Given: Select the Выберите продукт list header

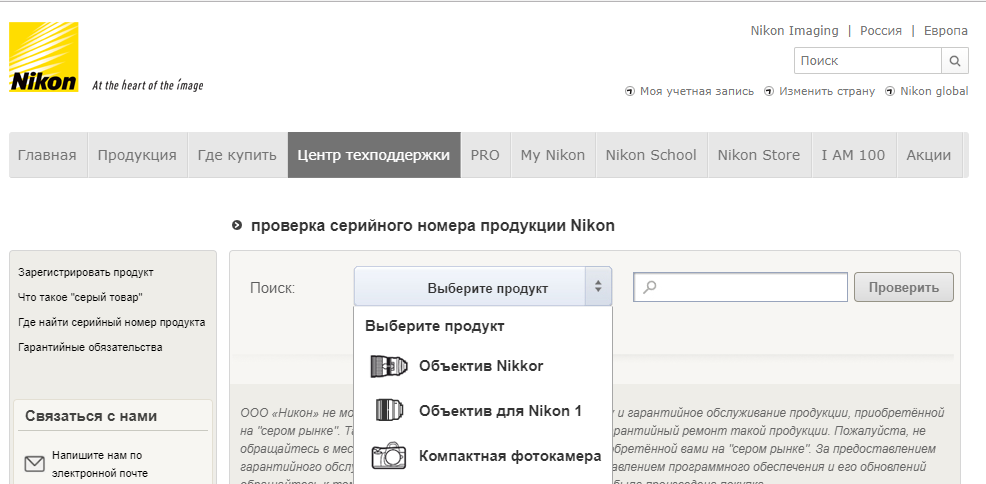Looking at the screenshot, I should click(x=435, y=326).
